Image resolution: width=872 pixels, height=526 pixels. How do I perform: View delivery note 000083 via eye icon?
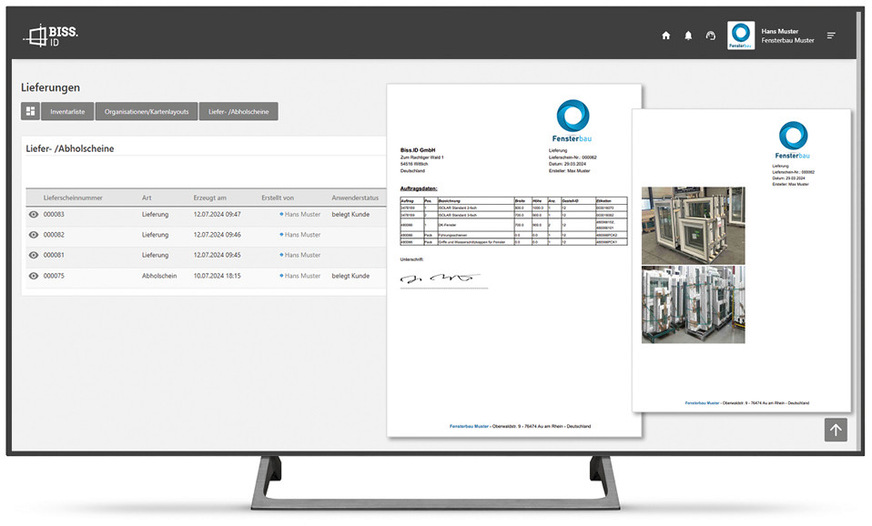click(33, 215)
